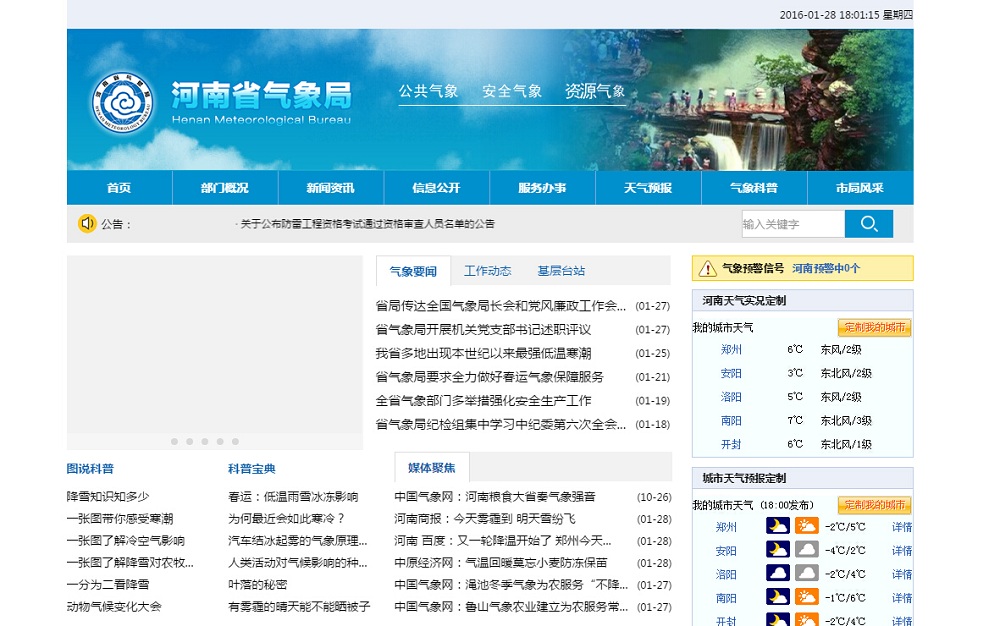Viewport: 1000px width, 626px height.
Task: Click 郑州 in the current weather list
Action: pyautogui.click(x=731, y=349)
